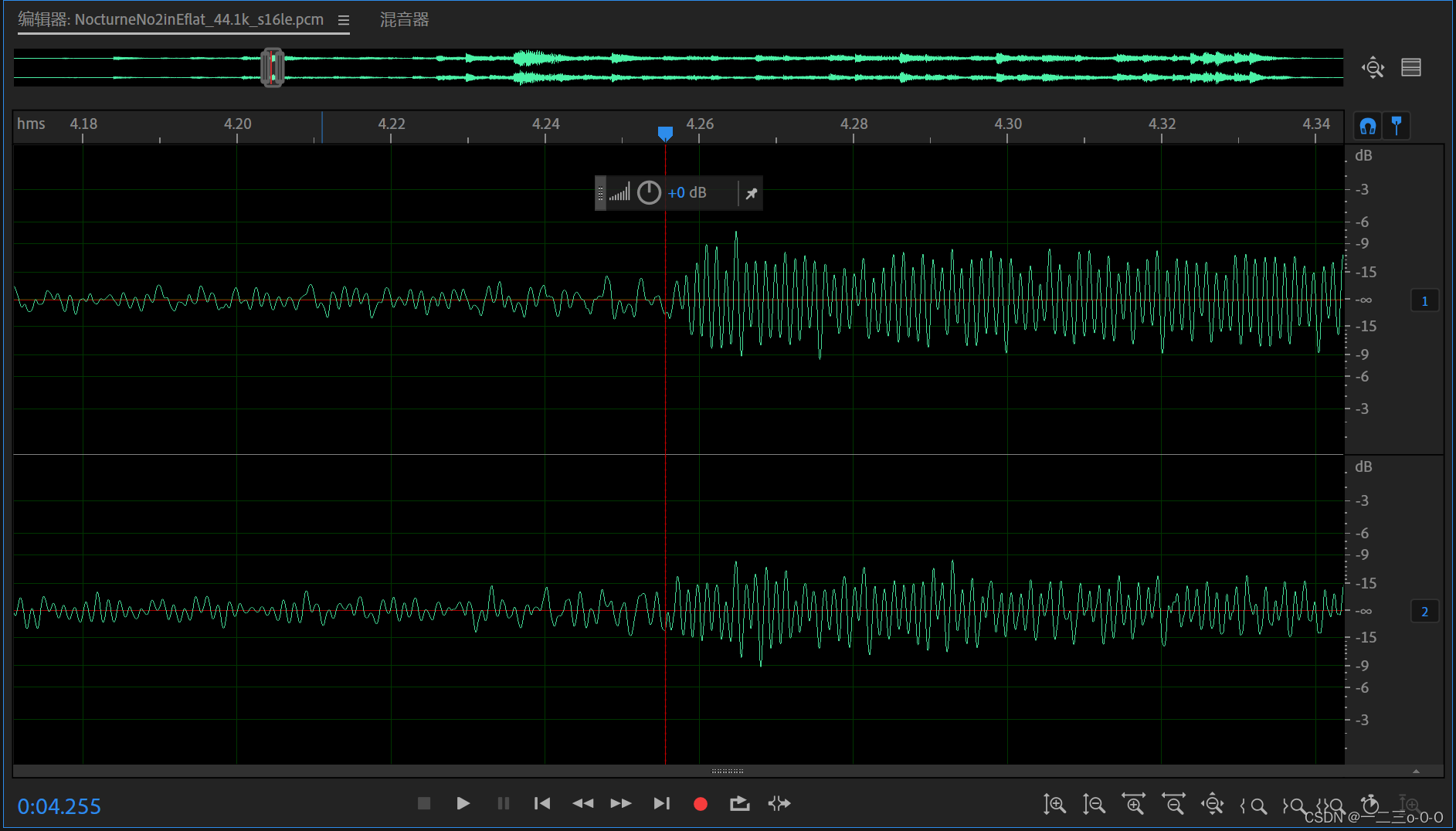Viewport: 1456px width, 831px height.
Task: Move playhead to next marker
Action: [x=662, y=803]
